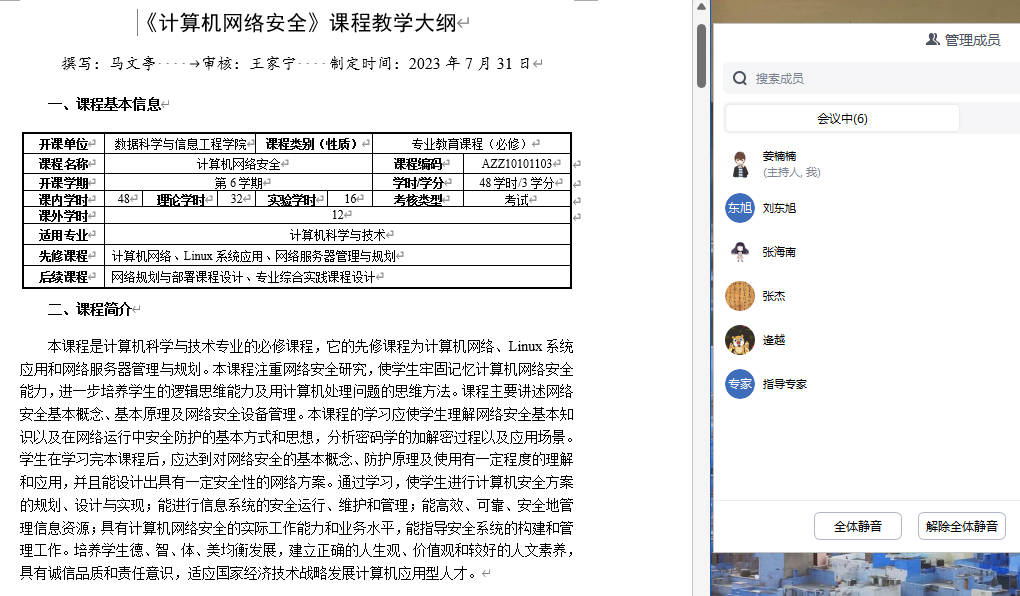Image resolution: width=1020 pixels, height=596 pixels.
Task: Click 张杰's avatar picture
Action: tap(739, 296)
